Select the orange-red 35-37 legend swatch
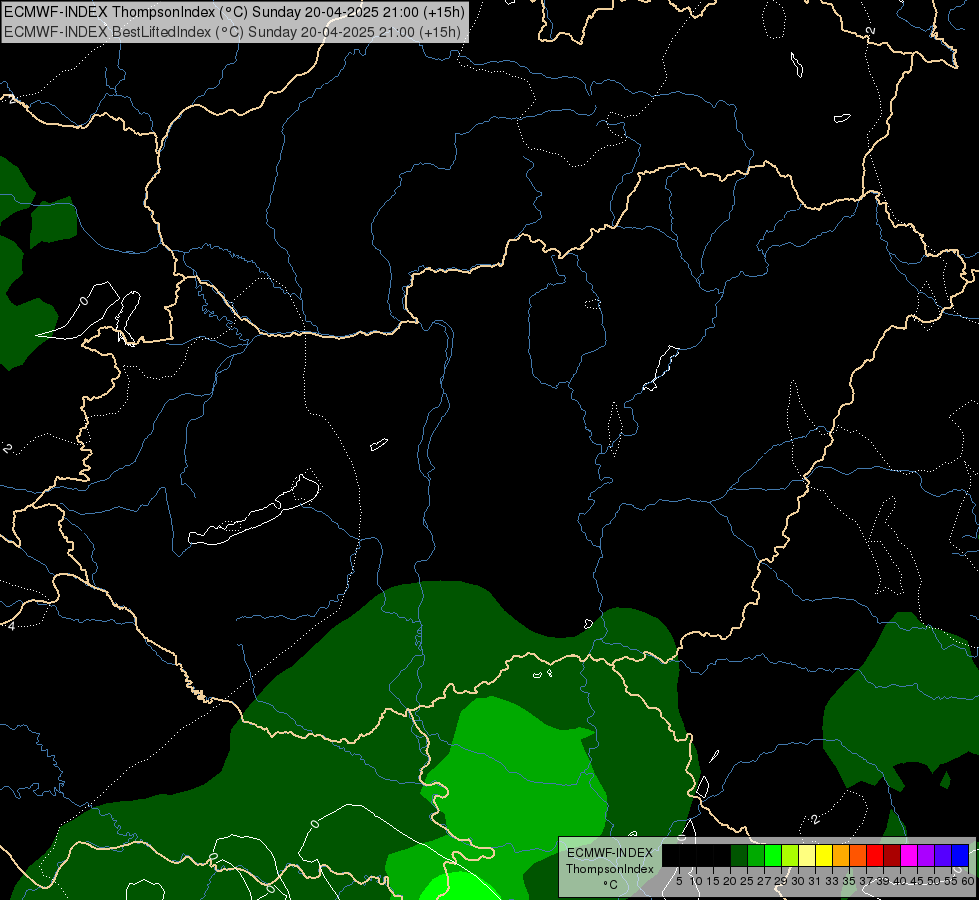 858,855
